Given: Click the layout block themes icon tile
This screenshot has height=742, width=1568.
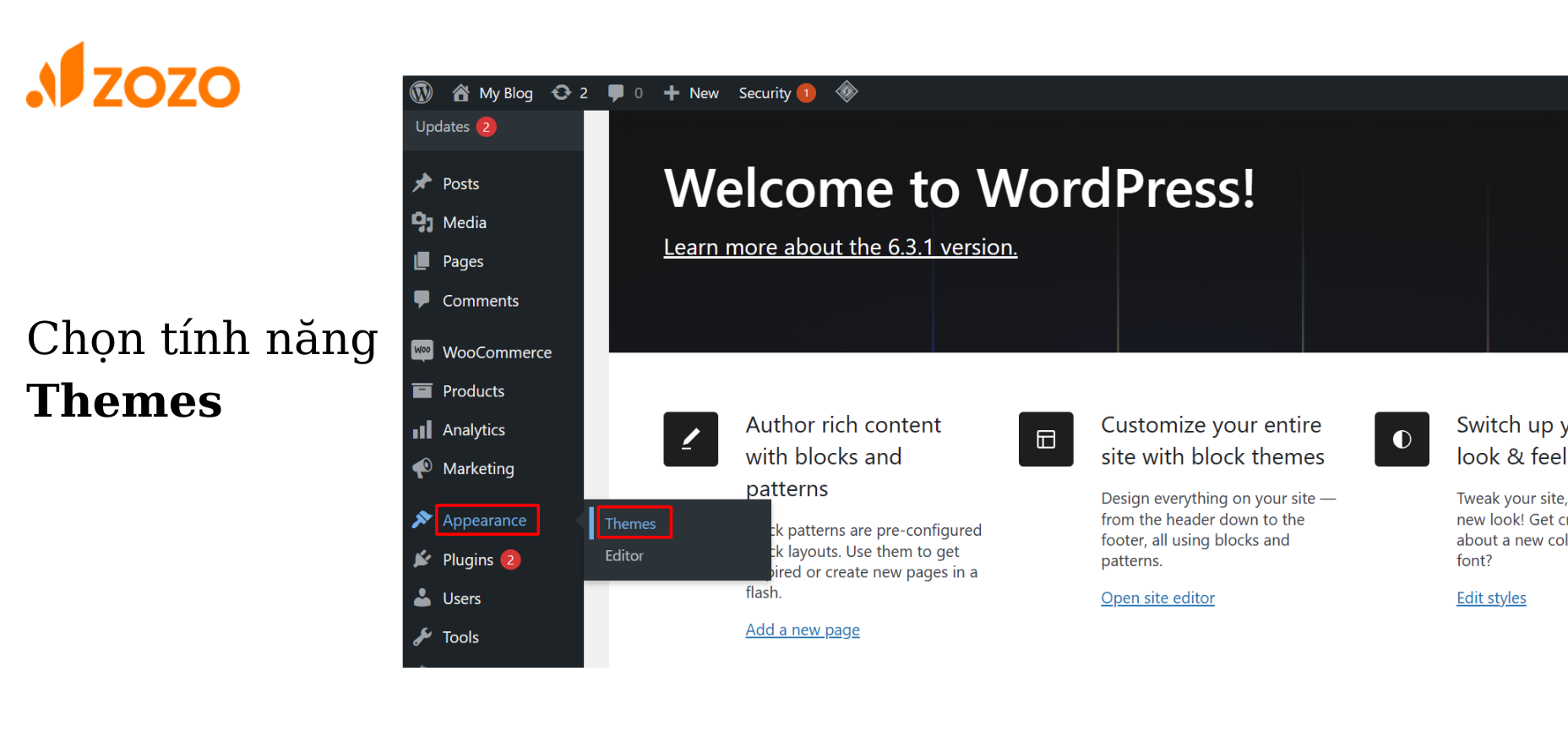Looking at the screenshot, I should (1046, 439).
